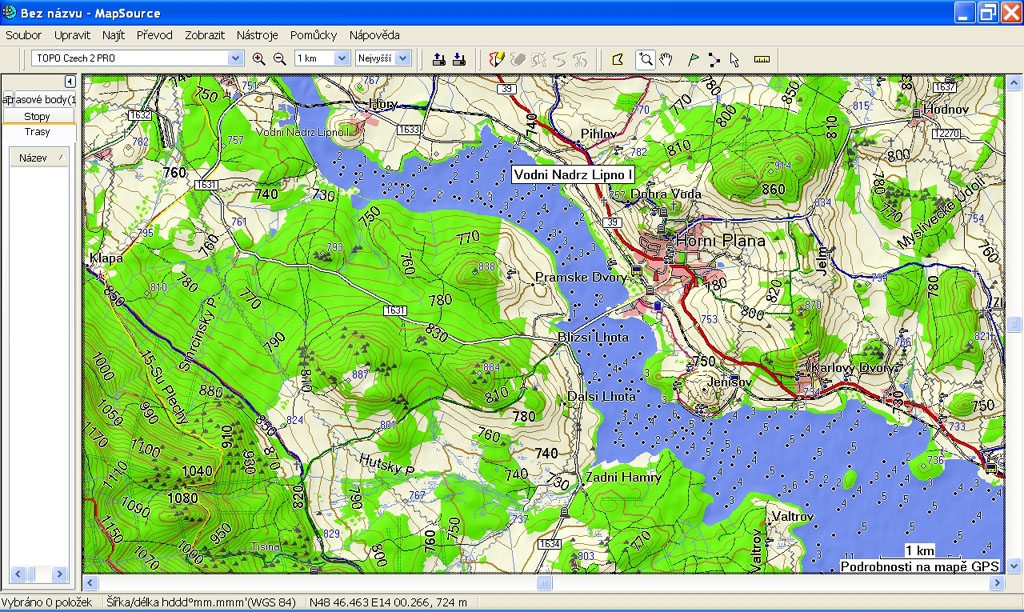Select the waypoint flag tool
The height and width of the screenshot is (612, 1024).
coord(693,59)
